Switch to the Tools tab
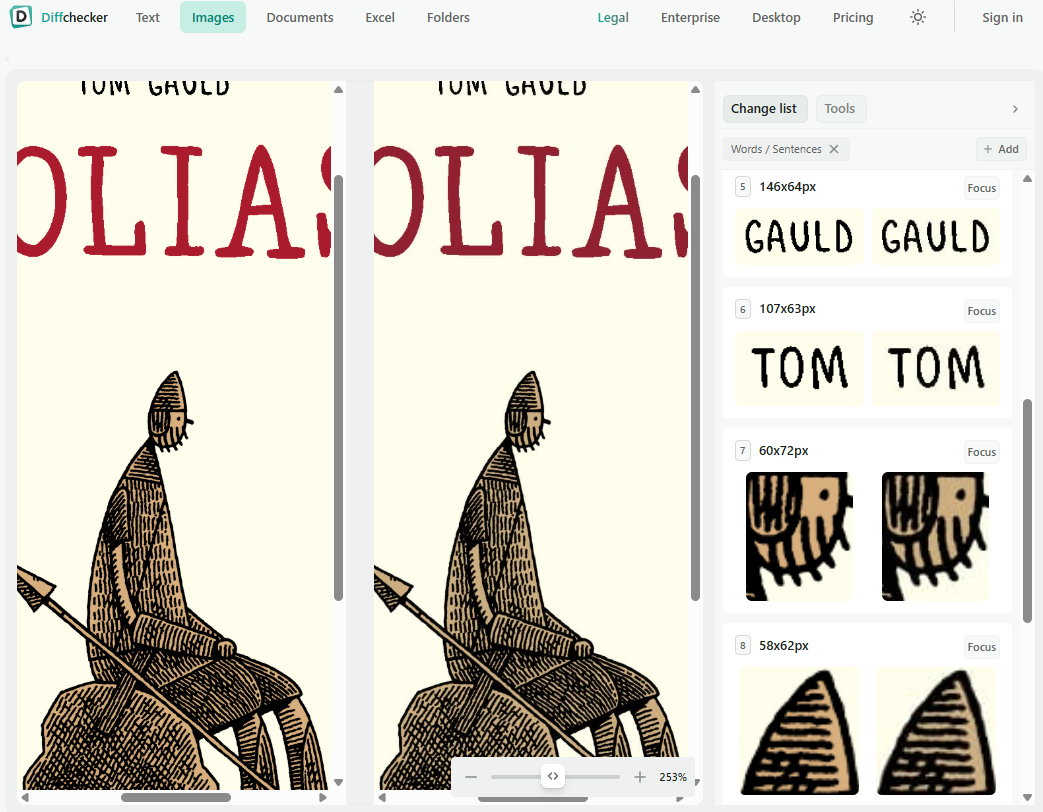Viewport: 1043px width, 812px height. pyautogui.click(x=839, y=108)
